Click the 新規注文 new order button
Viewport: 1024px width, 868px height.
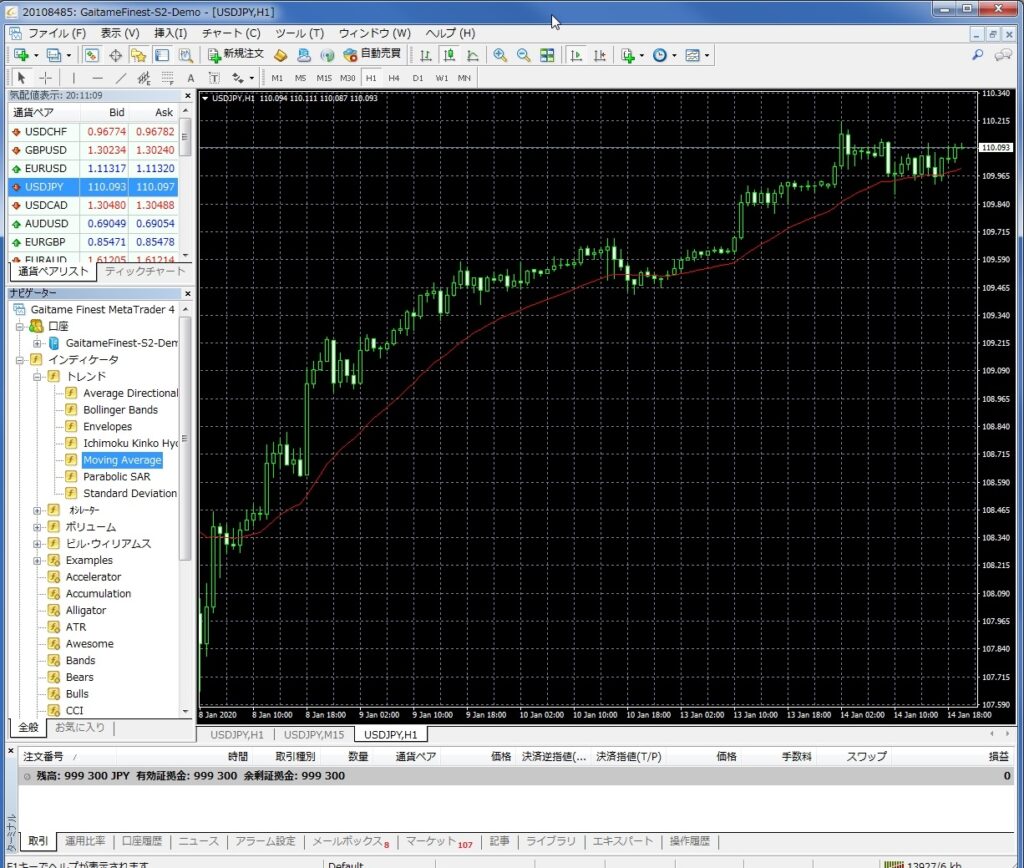pos(235,54)
